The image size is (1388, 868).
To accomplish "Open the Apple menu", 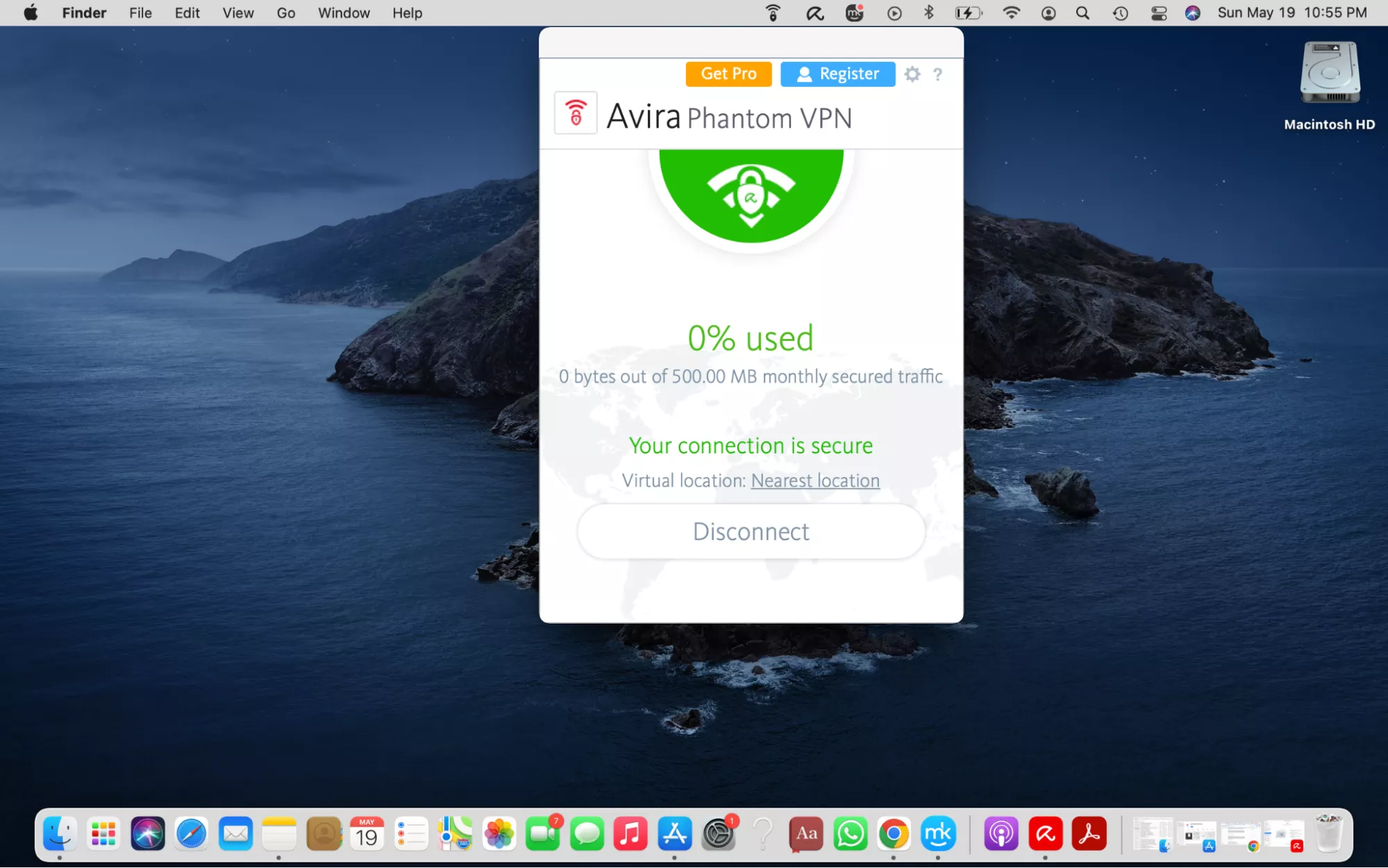I will point(31,13).
